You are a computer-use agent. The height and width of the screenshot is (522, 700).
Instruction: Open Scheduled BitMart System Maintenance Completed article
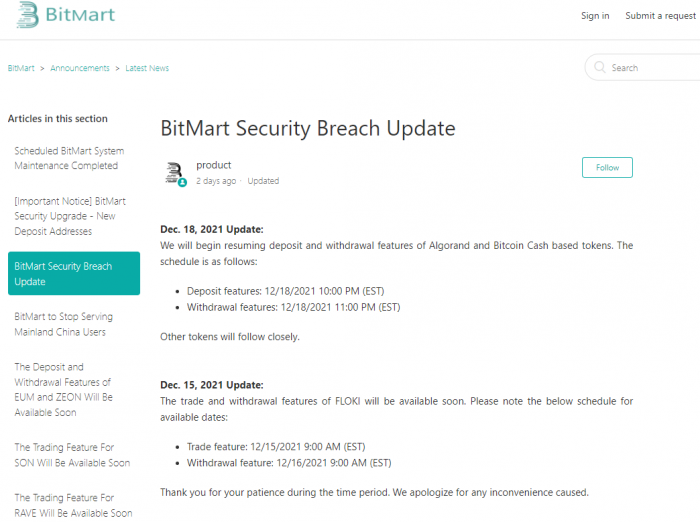click(x=69, y=158)
